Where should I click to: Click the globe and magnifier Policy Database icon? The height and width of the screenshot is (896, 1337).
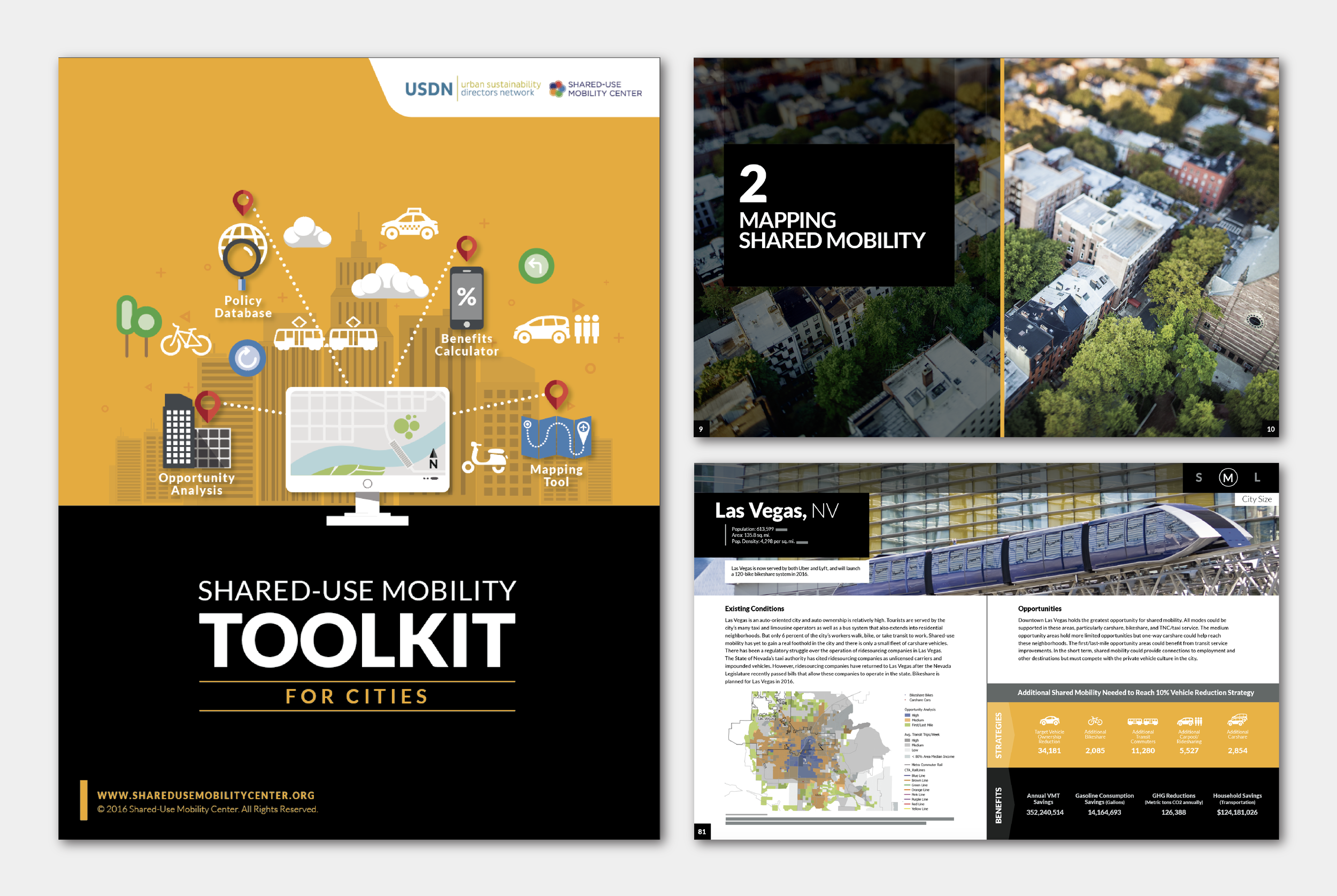(x=243, y=257)
